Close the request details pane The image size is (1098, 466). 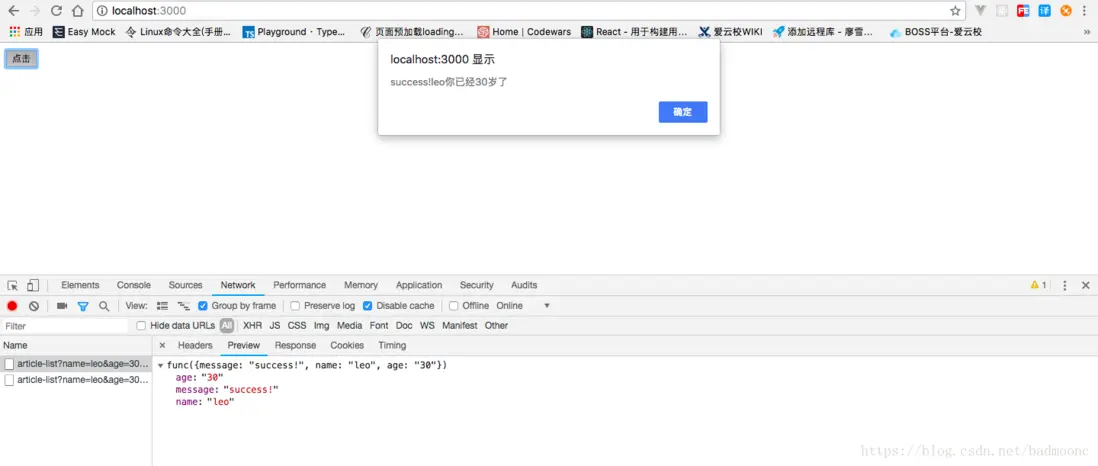click(162, 345)
